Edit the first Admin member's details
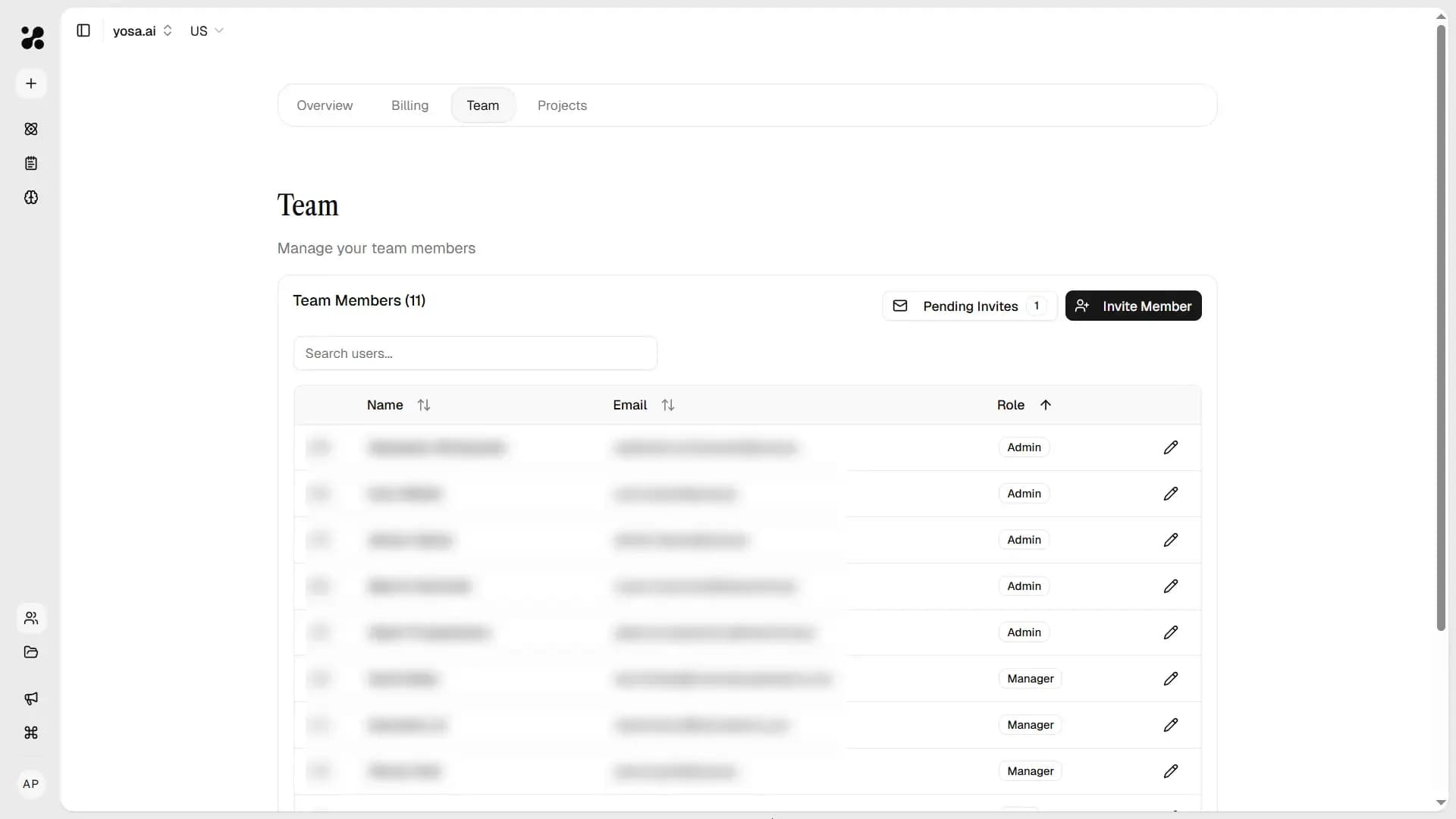Viewport: 1456px width, 819px height. 1170,447
